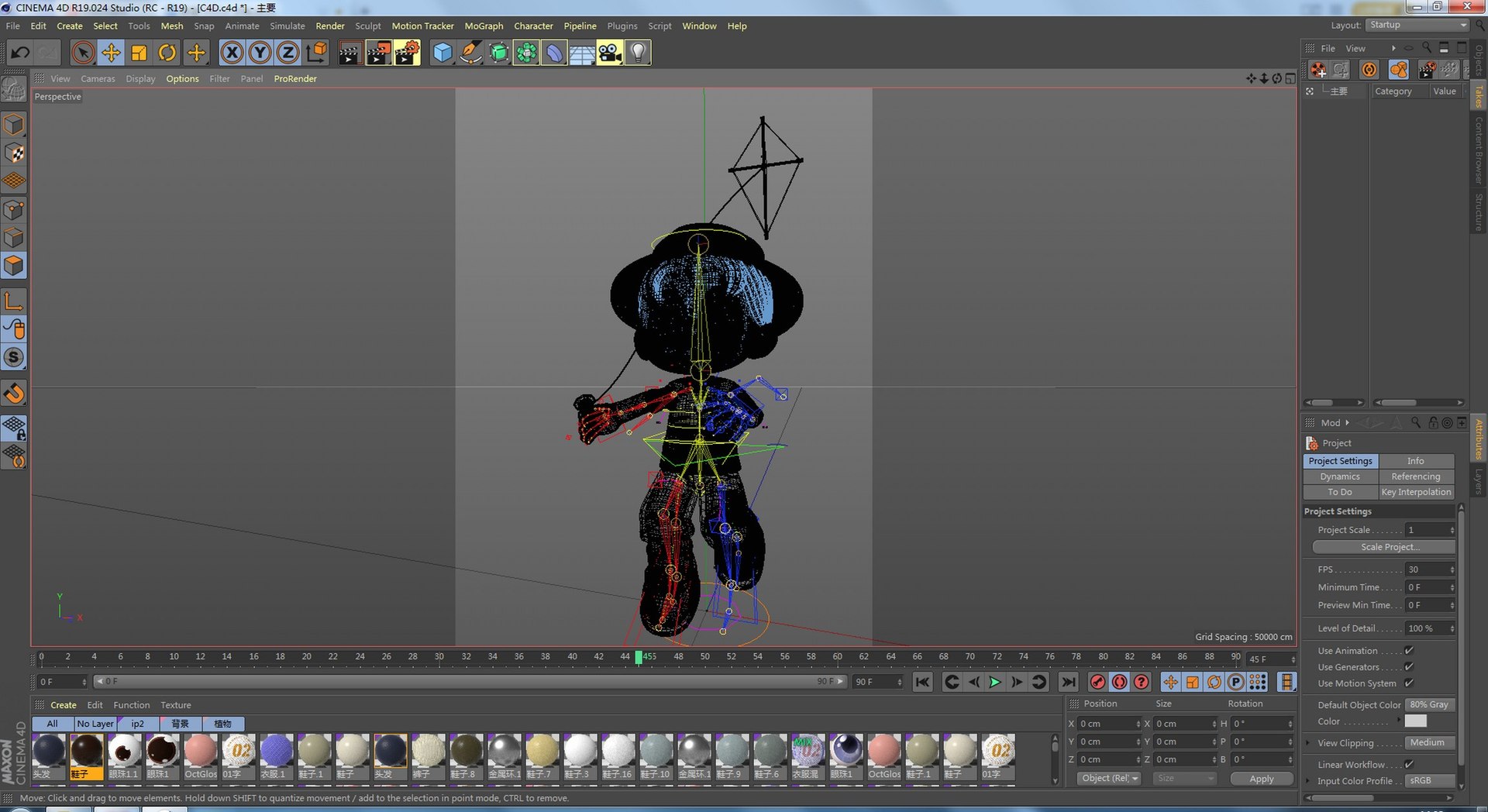1488x812 pixels.
Task: Select the Move tool in toolbar
Action: (111, 53)
